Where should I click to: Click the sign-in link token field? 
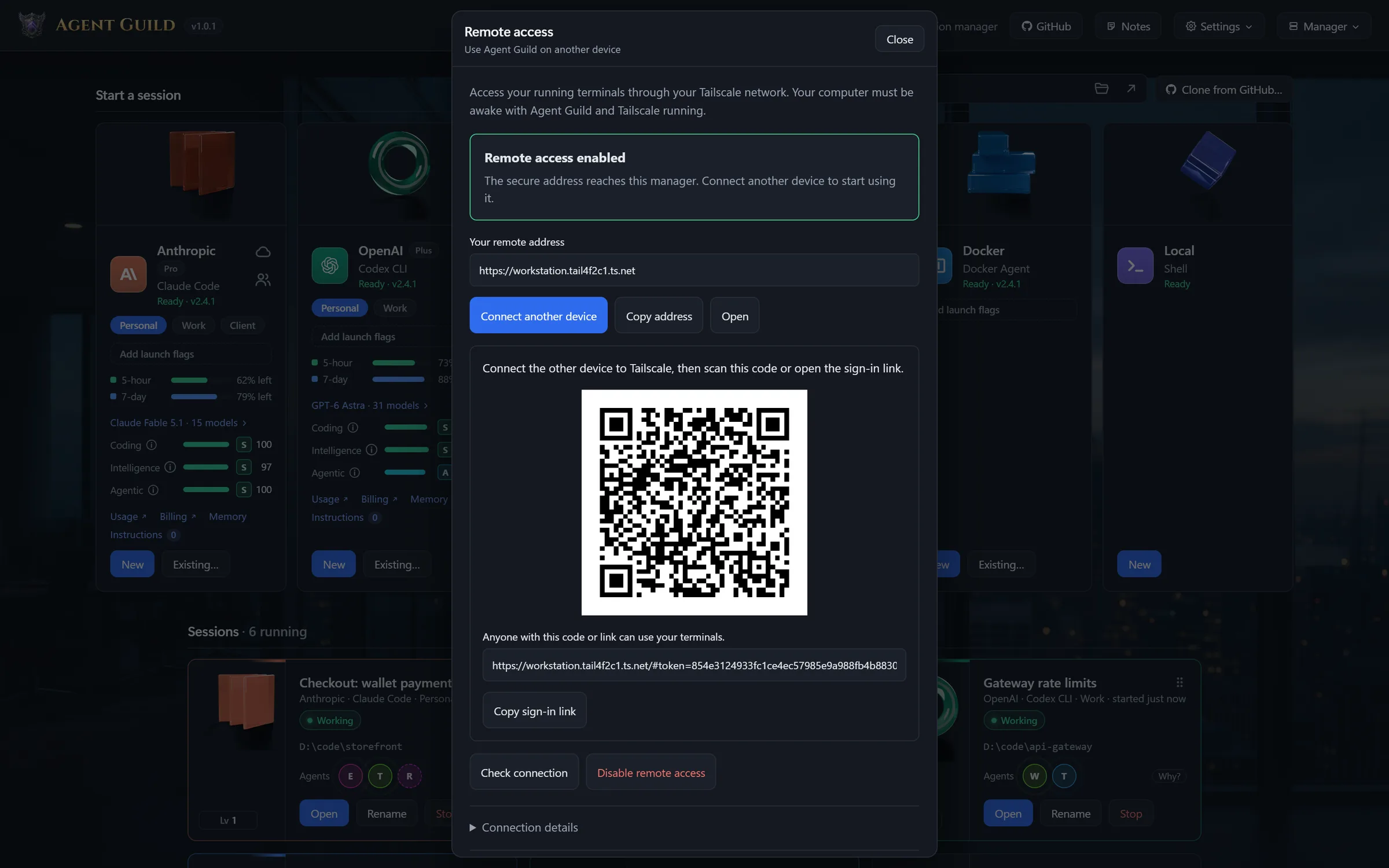[x=694, y=665]
